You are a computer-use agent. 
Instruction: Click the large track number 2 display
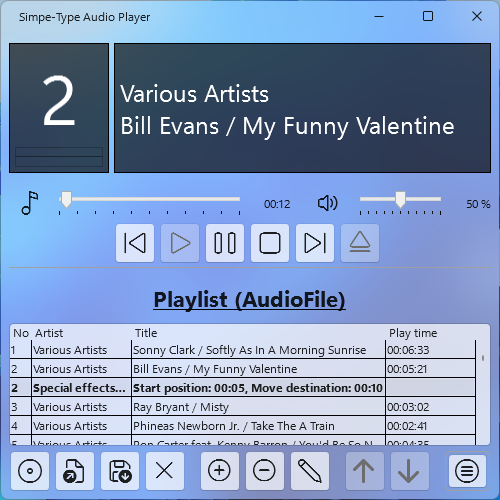pyautogui.click(x=59, y=100)
